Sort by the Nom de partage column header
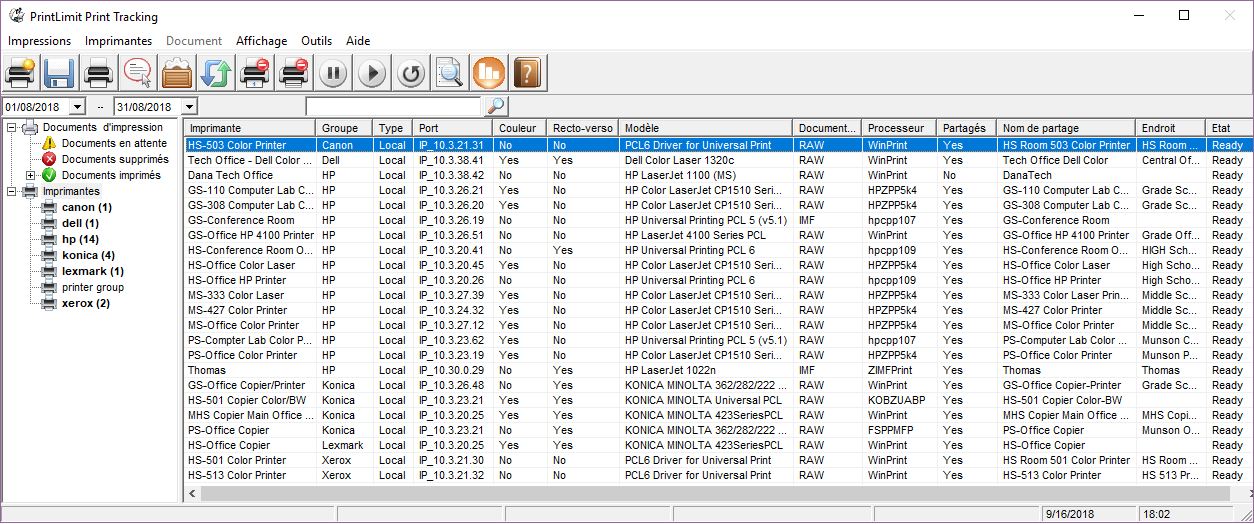 [1067, 128]
